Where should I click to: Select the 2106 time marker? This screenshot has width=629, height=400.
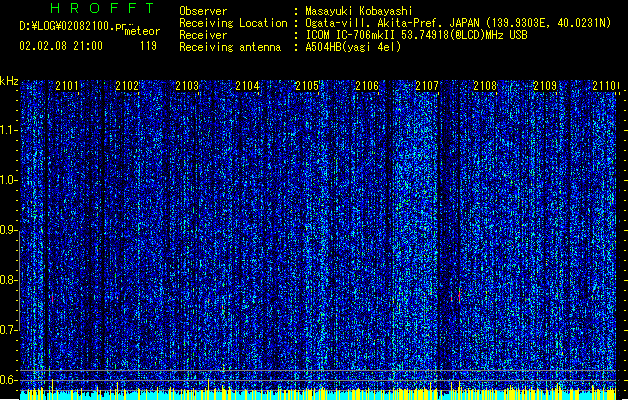pyautogui.click(x=367, y=86)
